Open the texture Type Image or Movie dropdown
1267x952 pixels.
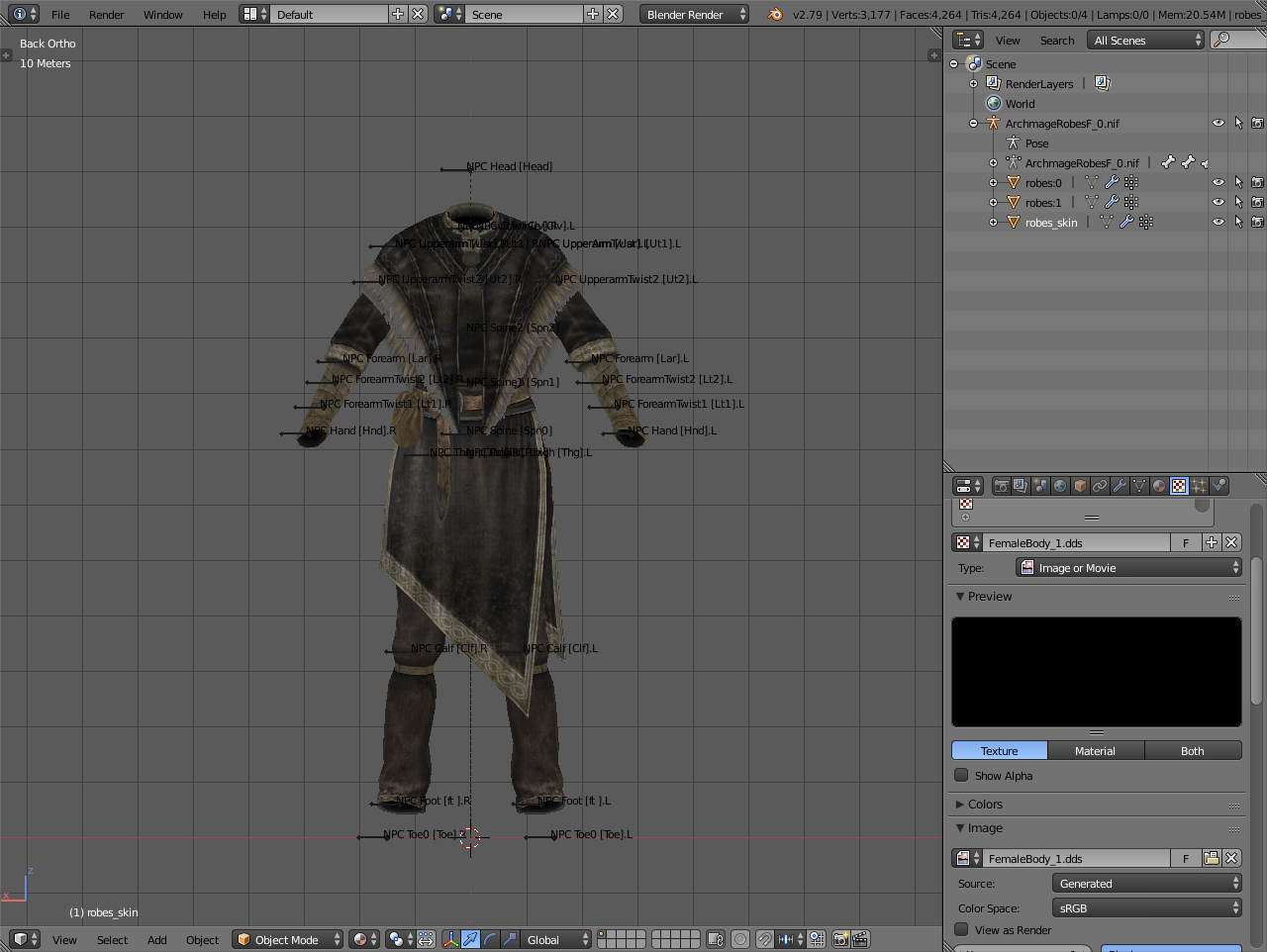pos(1128,567)
